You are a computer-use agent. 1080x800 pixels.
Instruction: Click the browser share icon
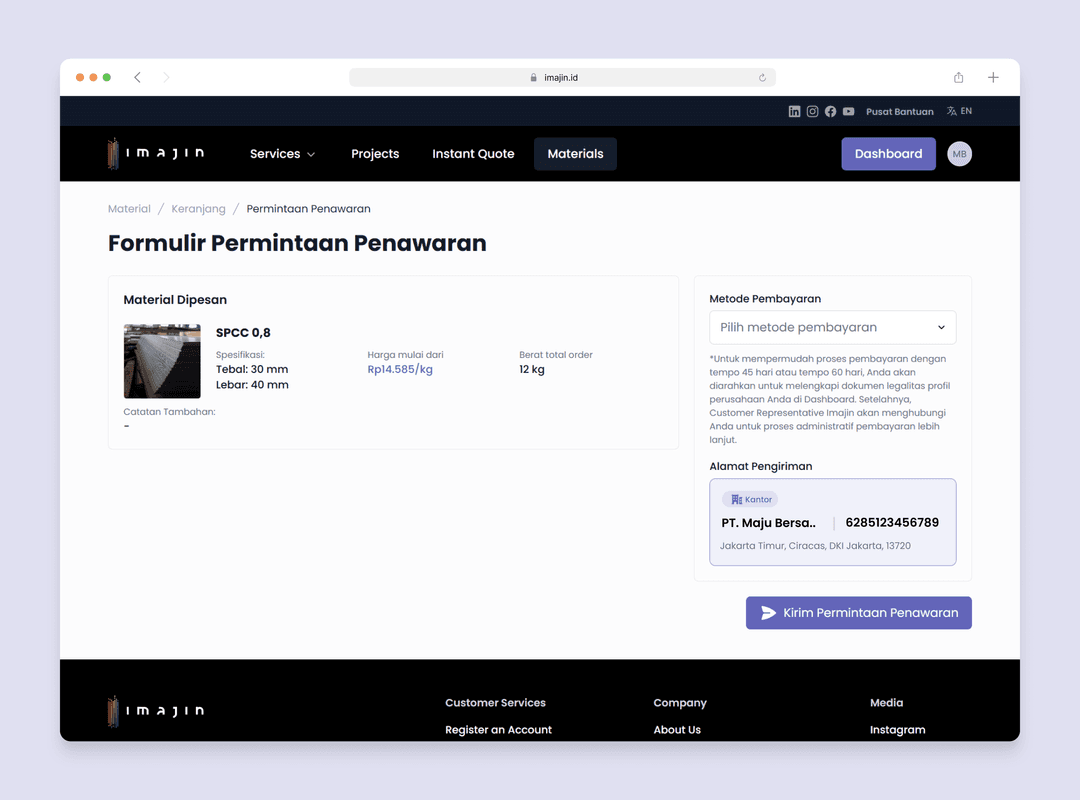[958, 78]
